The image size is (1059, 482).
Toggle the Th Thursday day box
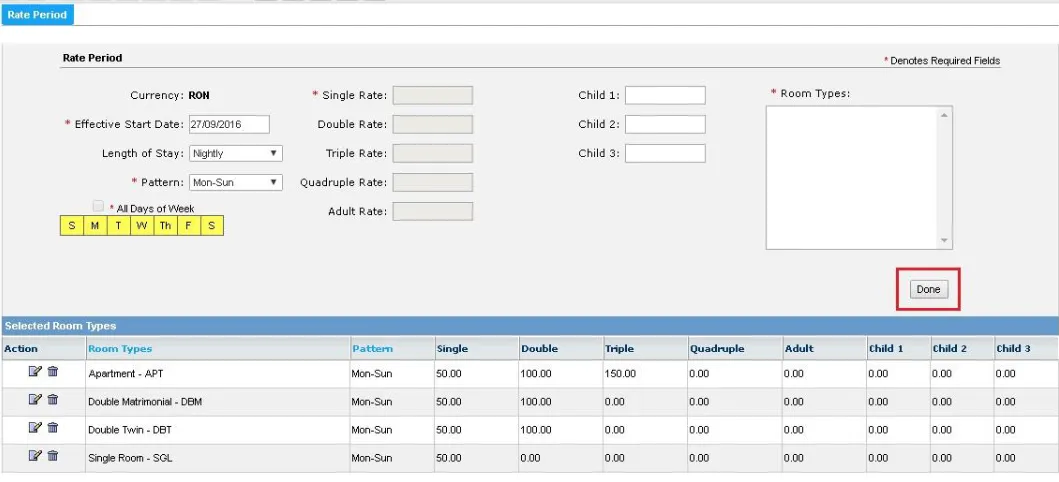coord(165,226)
